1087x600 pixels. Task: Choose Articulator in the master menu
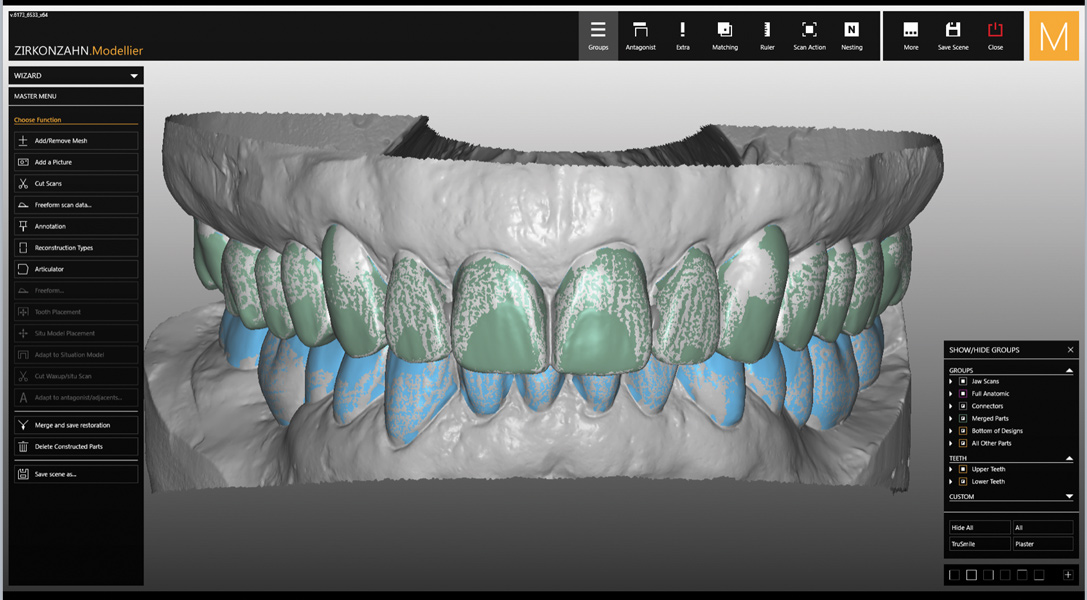tap(76, 269)
